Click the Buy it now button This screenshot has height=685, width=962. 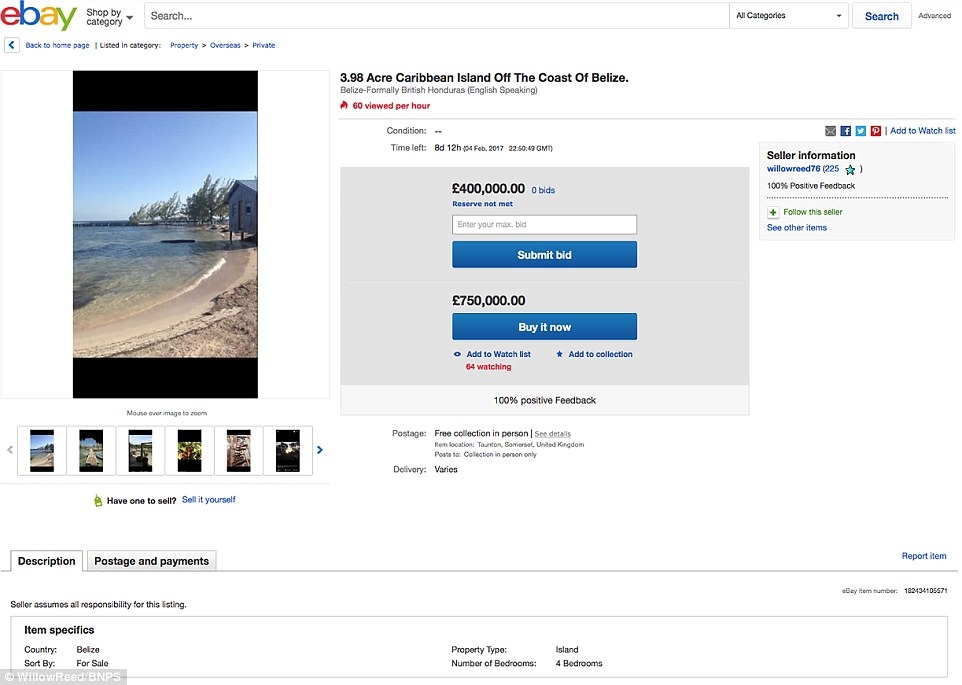pyautogui.click(x=544, y=327)
